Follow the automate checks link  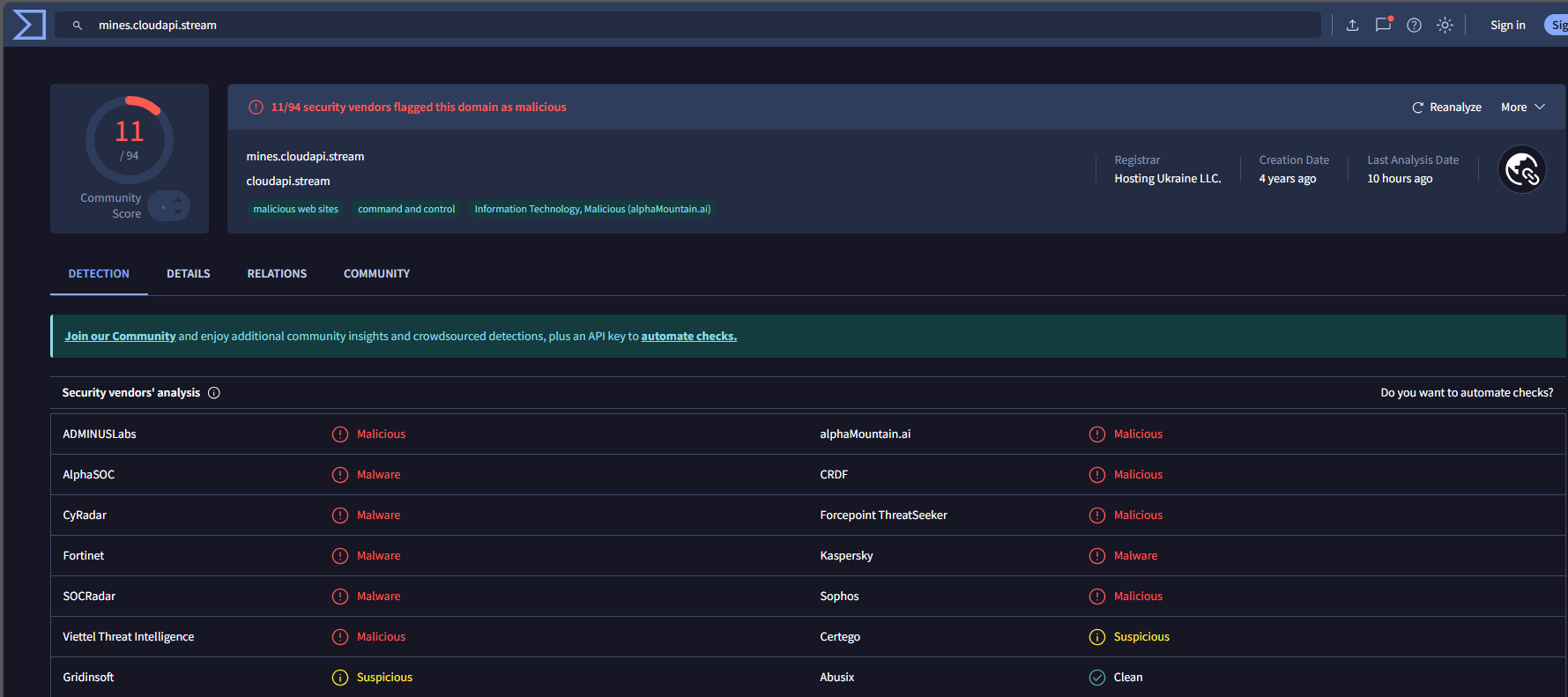coord(688,337)
